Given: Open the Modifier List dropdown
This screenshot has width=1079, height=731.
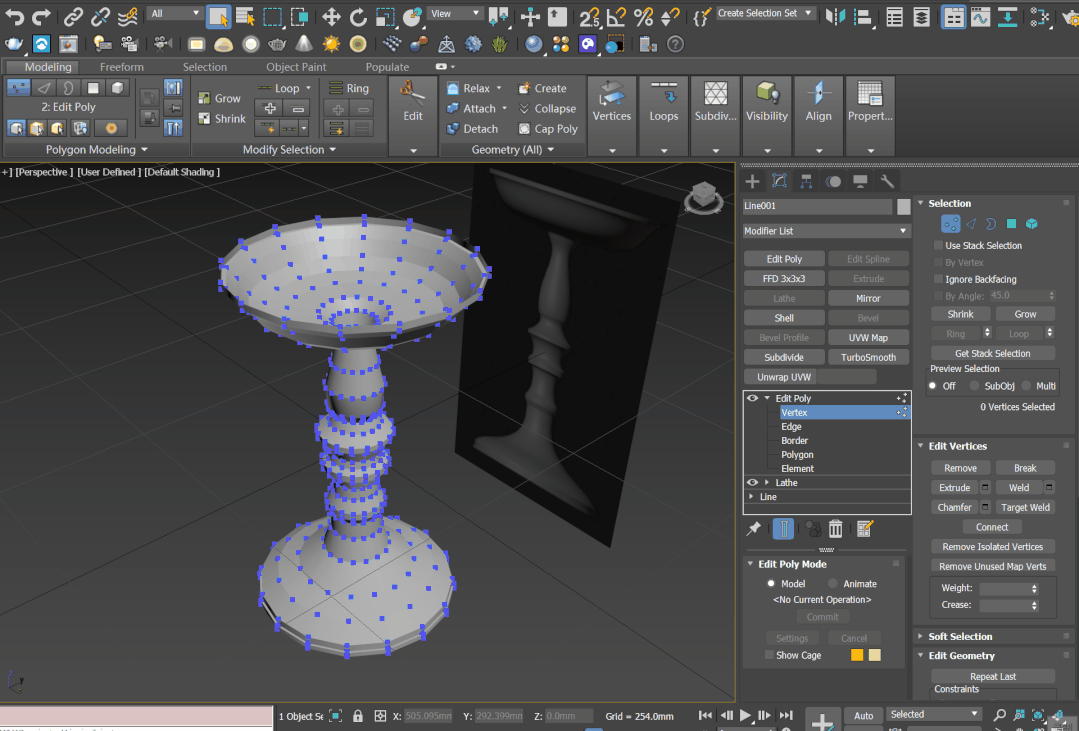Looking at the screenshot, I should [826, 231].
